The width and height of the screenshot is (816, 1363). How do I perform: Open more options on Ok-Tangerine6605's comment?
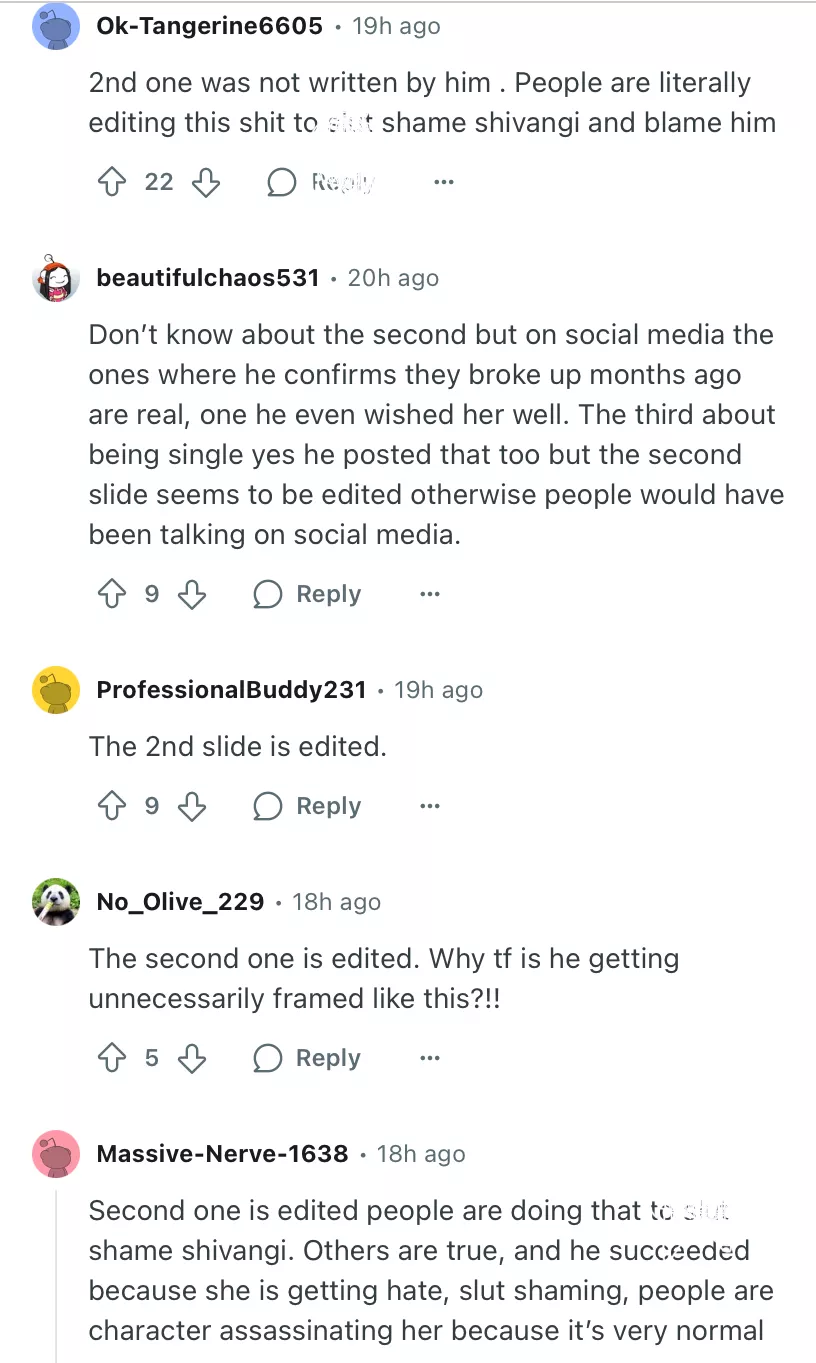pos(444,182)
